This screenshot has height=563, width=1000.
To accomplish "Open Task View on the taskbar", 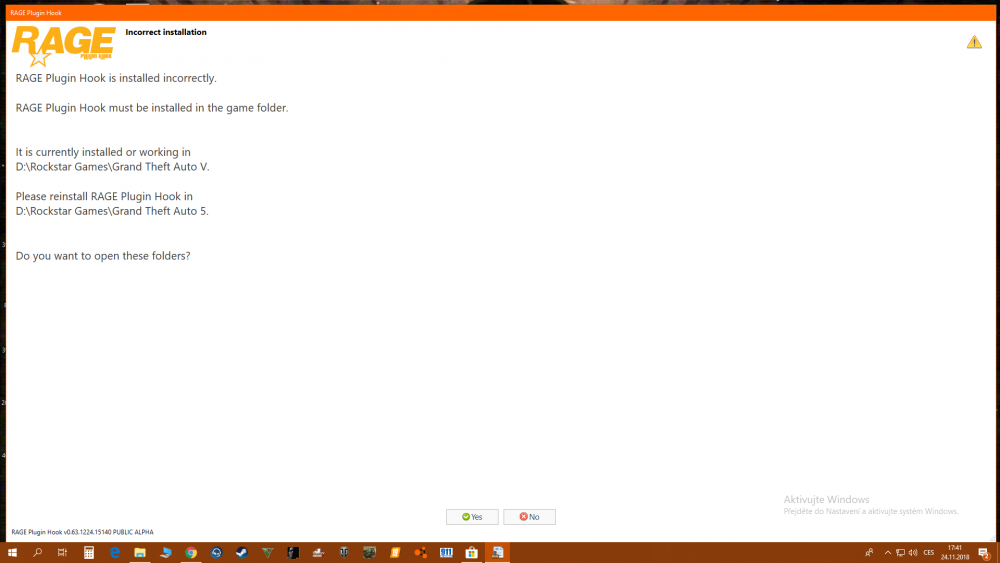I will (x=62, y=553).
